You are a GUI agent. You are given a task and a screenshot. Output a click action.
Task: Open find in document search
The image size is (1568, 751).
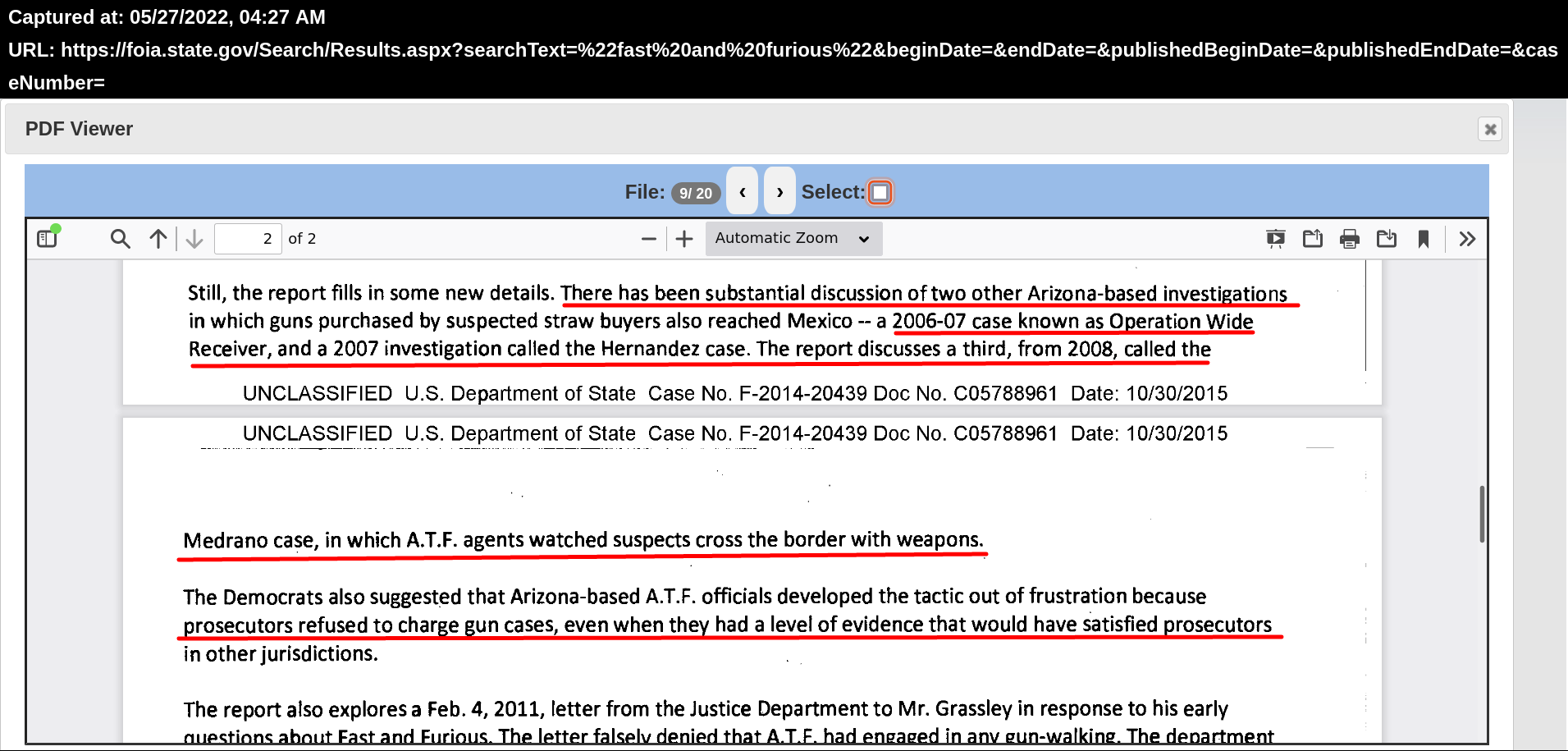click(x=120, y=239)
